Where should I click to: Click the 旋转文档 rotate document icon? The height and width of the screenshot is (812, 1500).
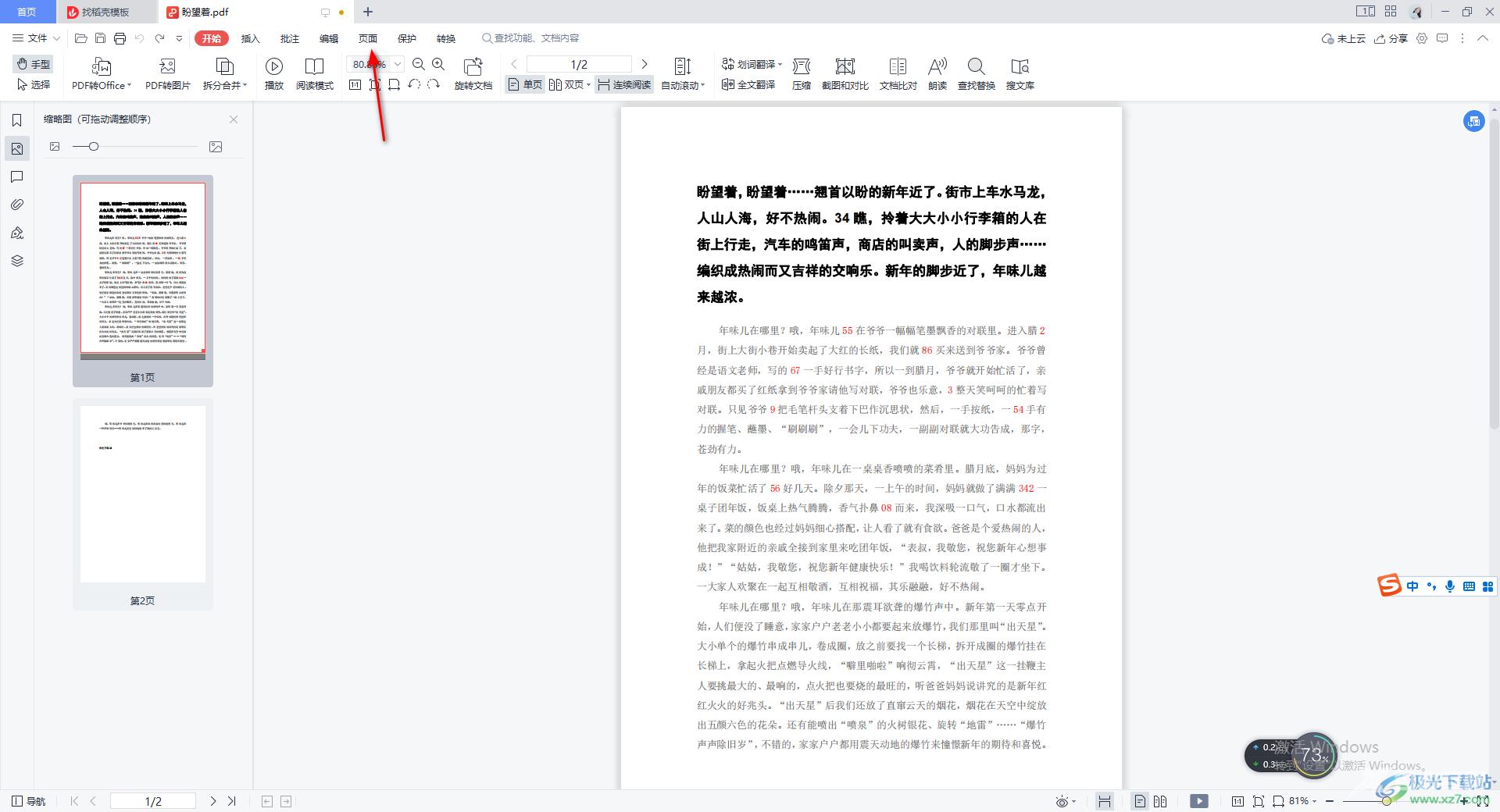473,74
